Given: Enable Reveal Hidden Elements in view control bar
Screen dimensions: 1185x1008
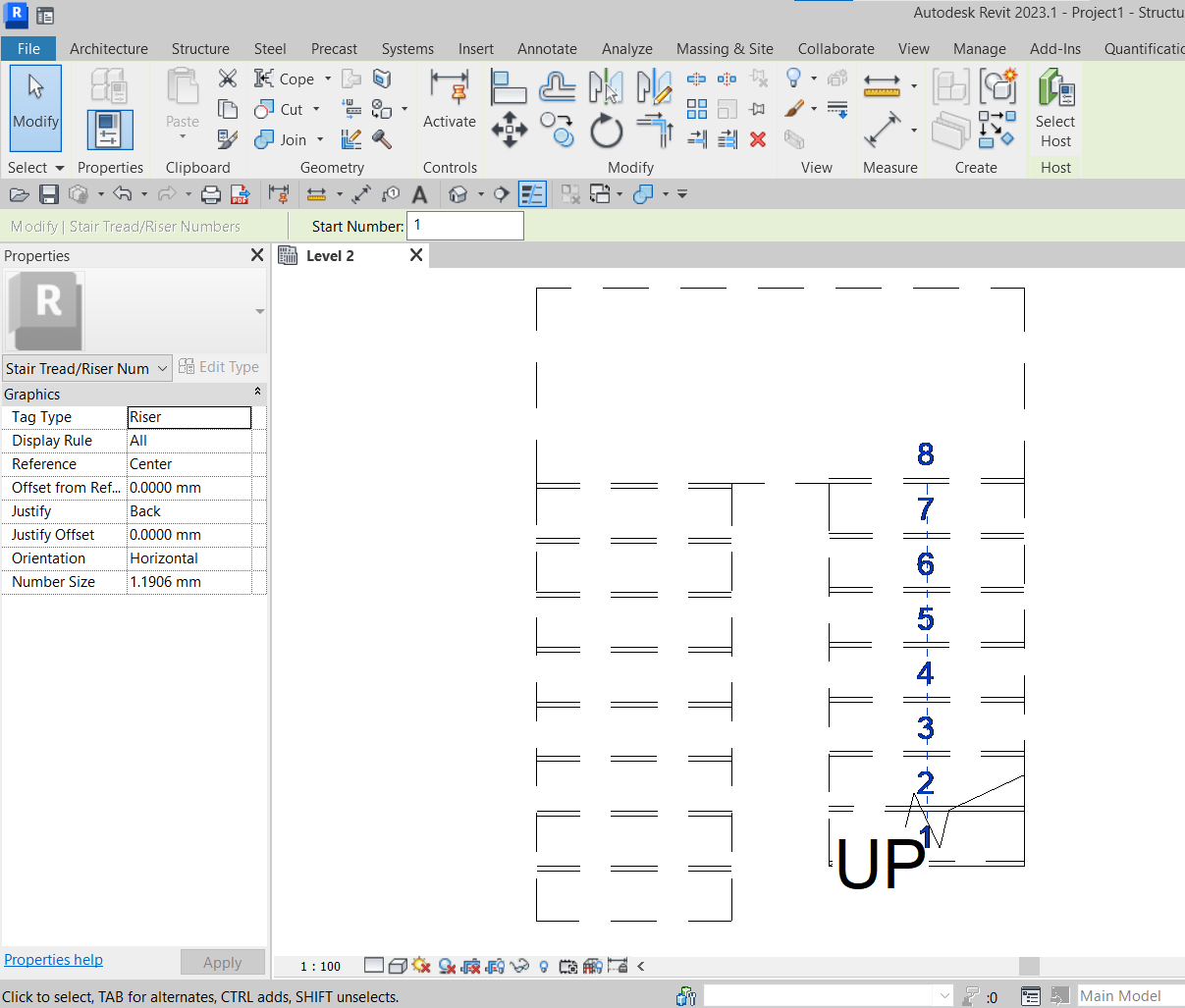Looking at the screenshot, I should [543, 966].
